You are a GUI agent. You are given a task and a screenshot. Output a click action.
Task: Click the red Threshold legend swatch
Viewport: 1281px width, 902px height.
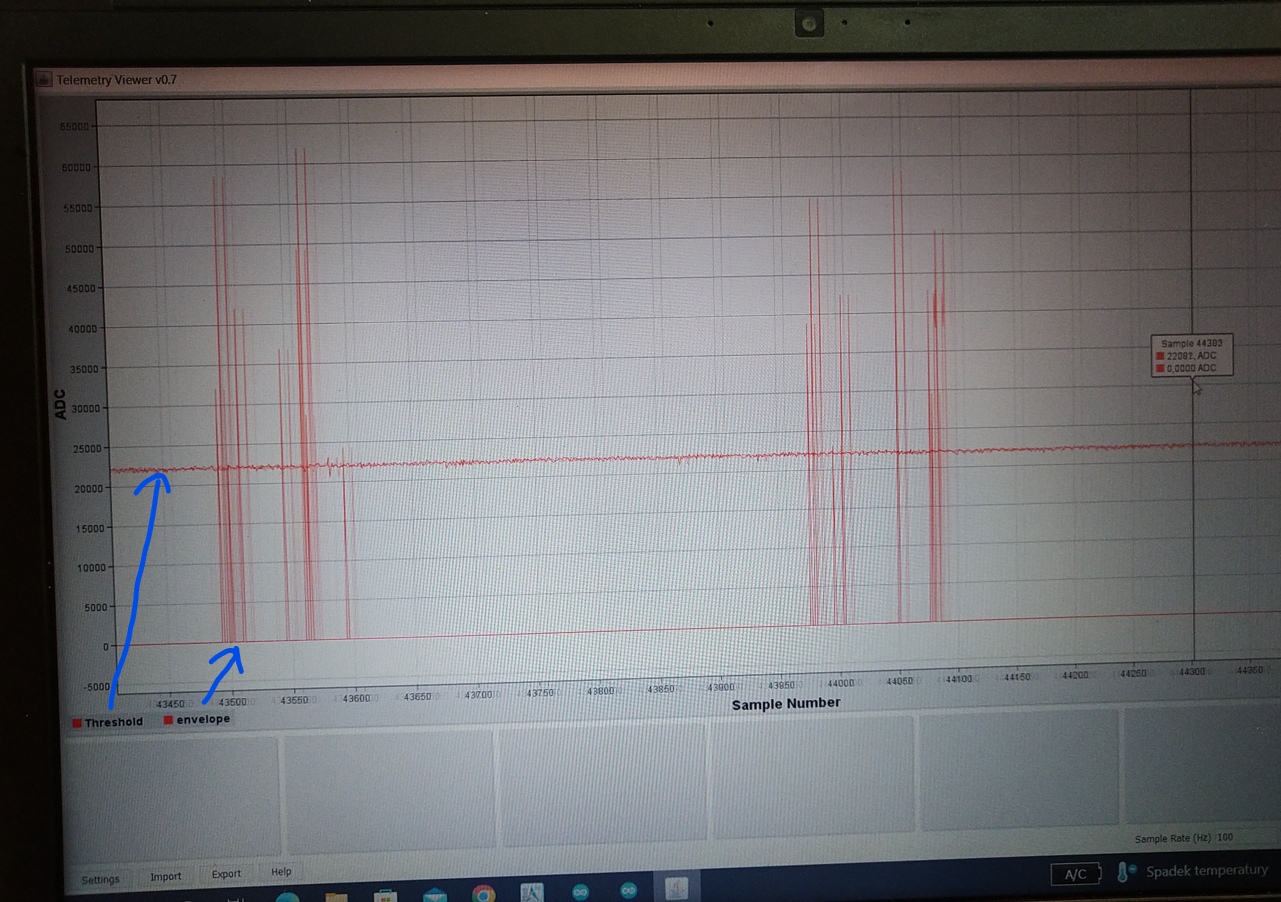pyautogui.click(x=77, y=722)
